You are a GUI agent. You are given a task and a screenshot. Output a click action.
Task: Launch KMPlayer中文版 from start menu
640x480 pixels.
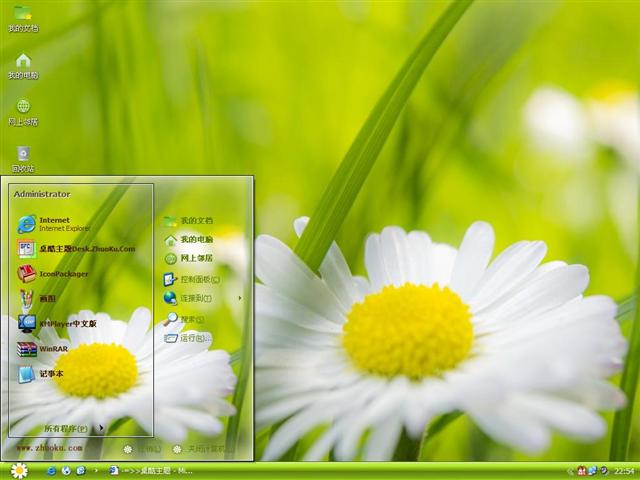tap(57, 324)
